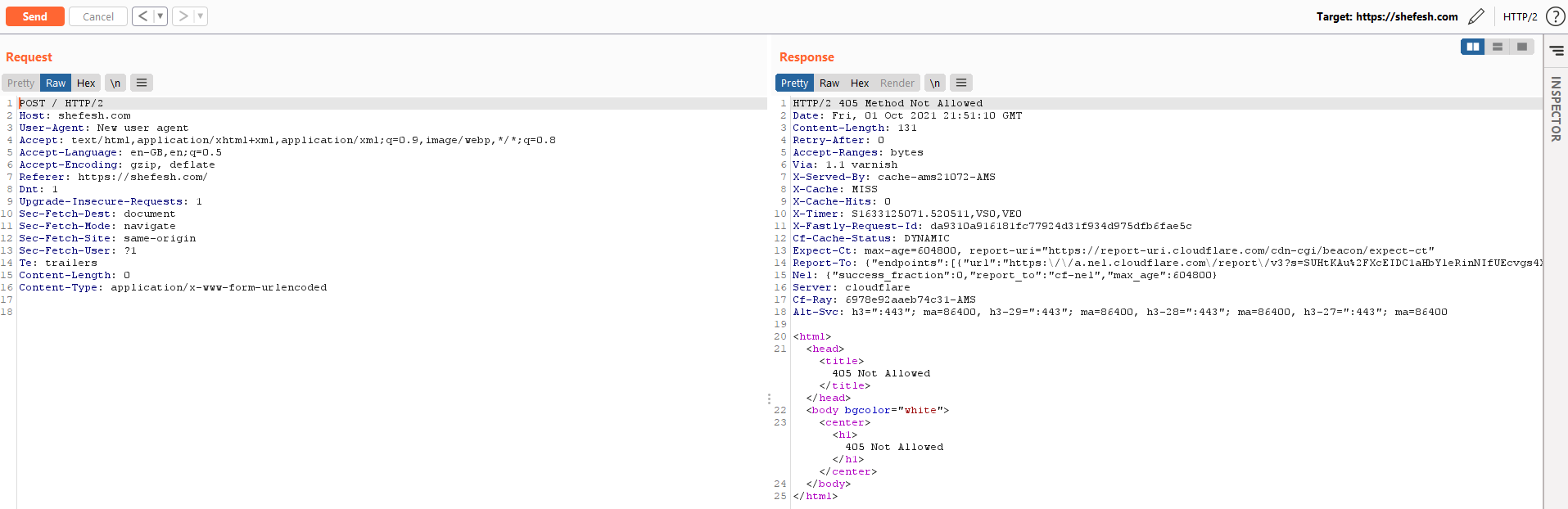Select the Raw tab in Response
The image size is (1568, 509).
[x=829, y=83]
